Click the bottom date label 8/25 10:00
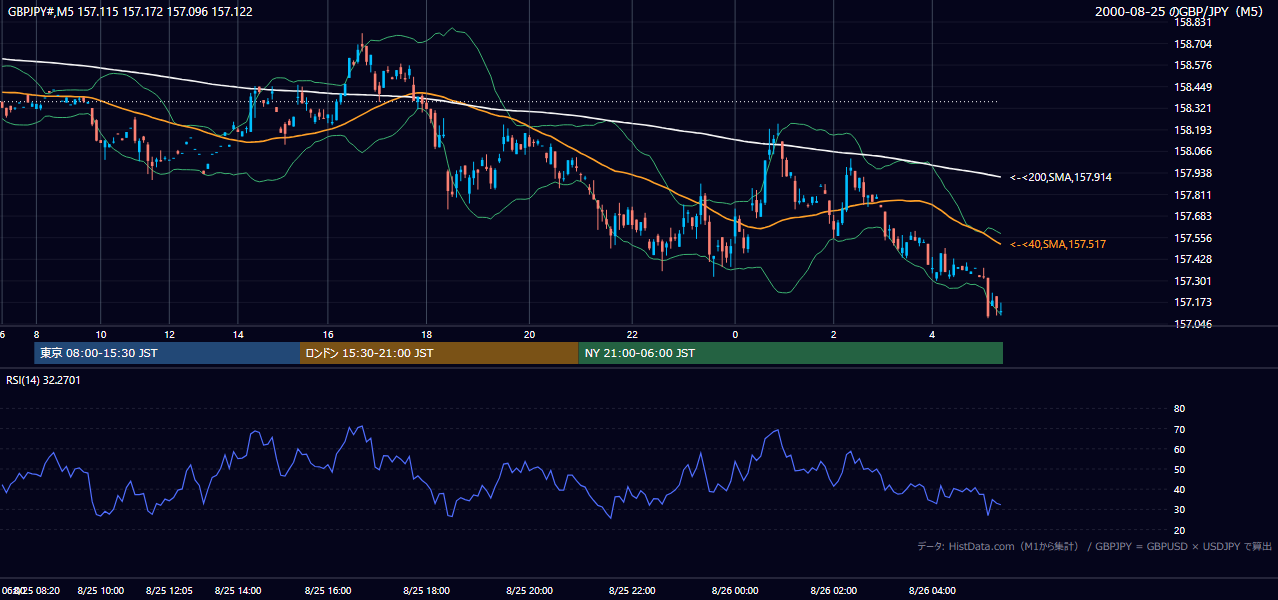This screenshot has height=600, width=1278. coord(100,591)
